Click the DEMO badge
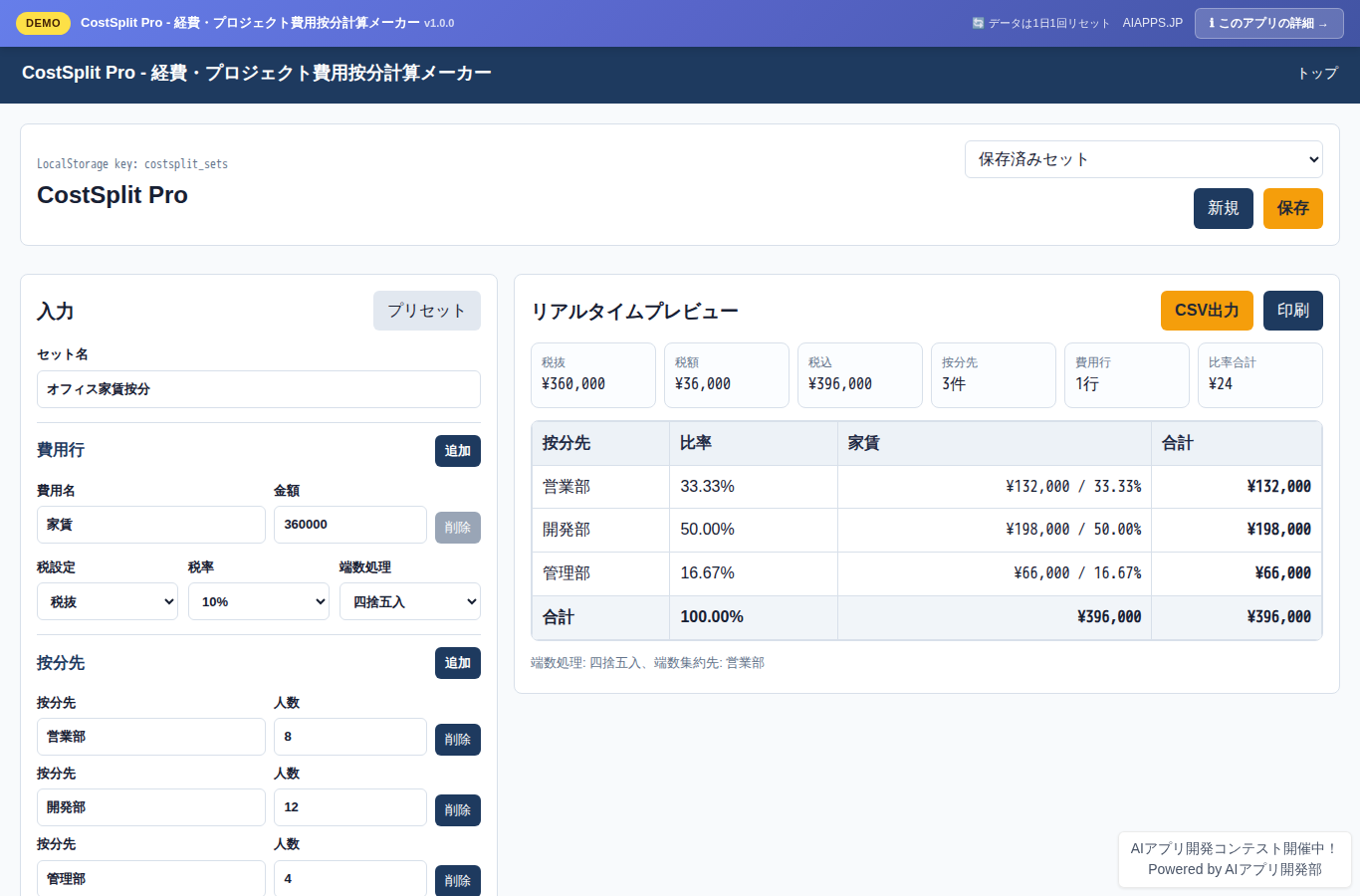The image size is (1360, 896). tap(43, 23)
